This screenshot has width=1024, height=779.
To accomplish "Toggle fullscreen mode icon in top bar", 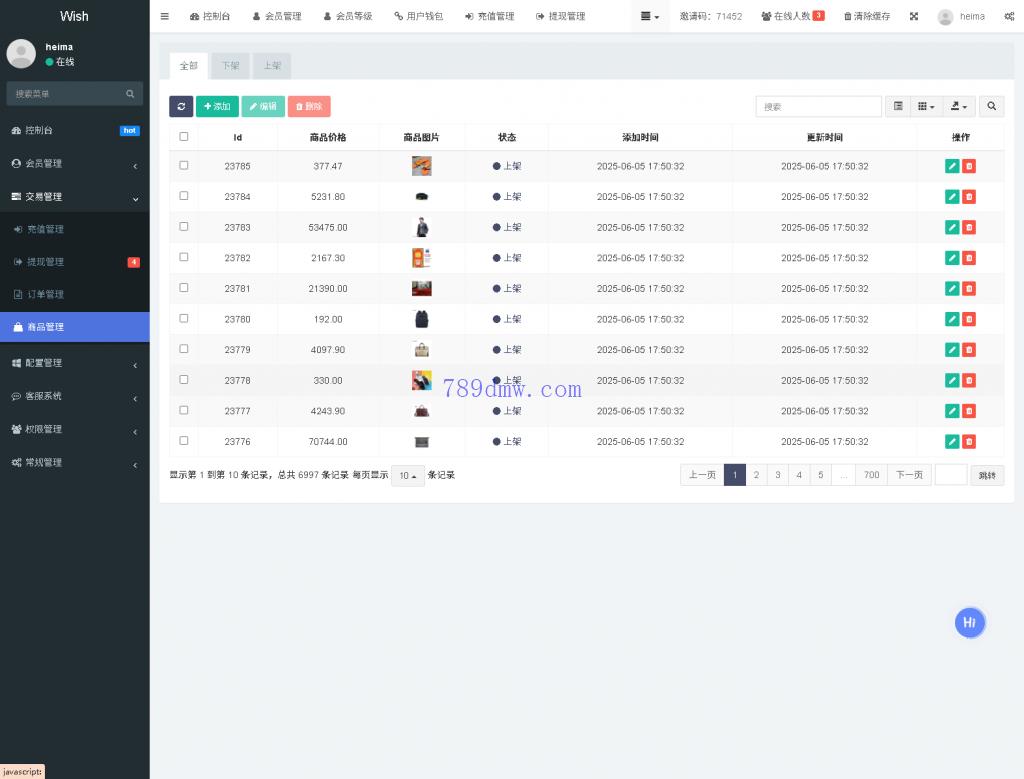I will point(914,16).
